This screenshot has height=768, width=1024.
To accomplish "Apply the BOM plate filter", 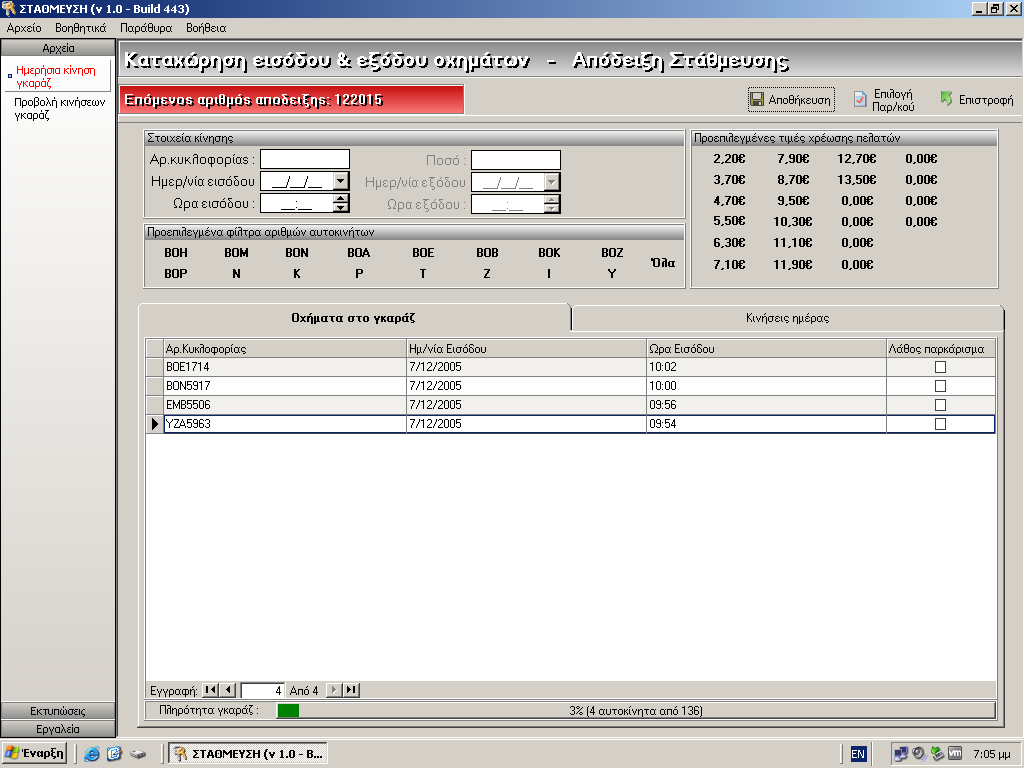I will click(x=236, y=253).
